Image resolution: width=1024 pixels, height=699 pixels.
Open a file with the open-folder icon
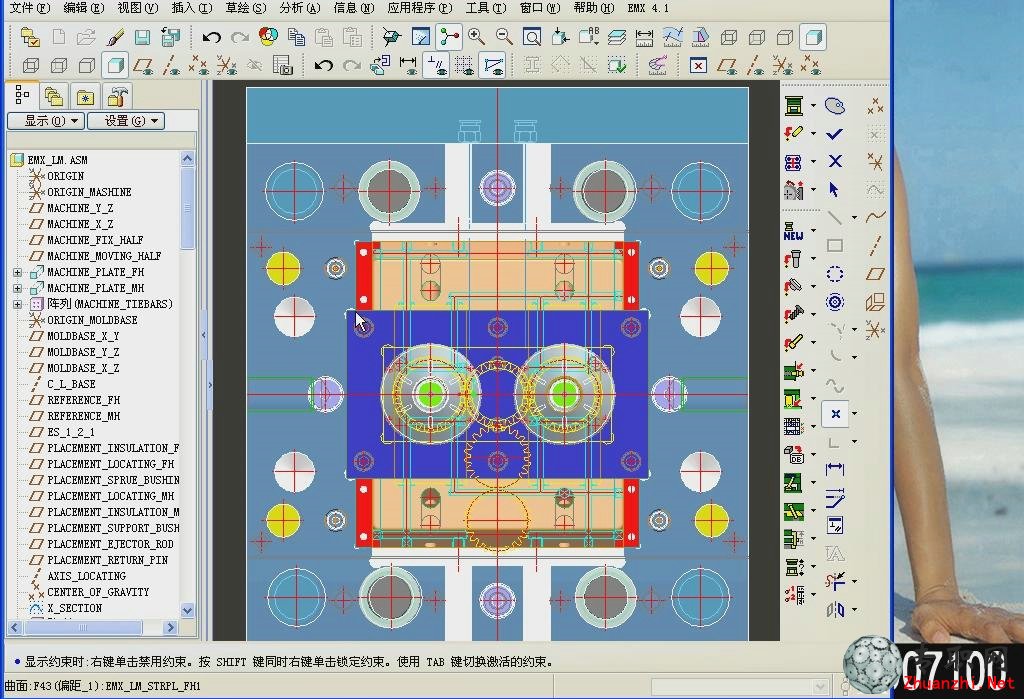[x=86, y=37]
